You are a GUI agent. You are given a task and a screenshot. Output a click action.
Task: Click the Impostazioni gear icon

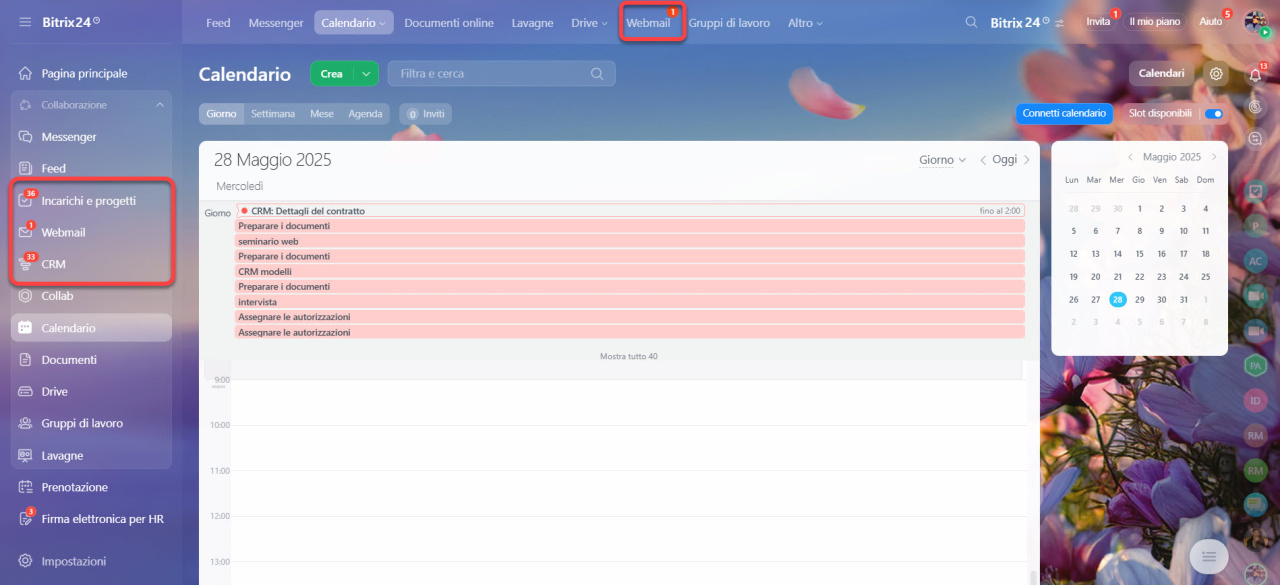tap(26, 561)
